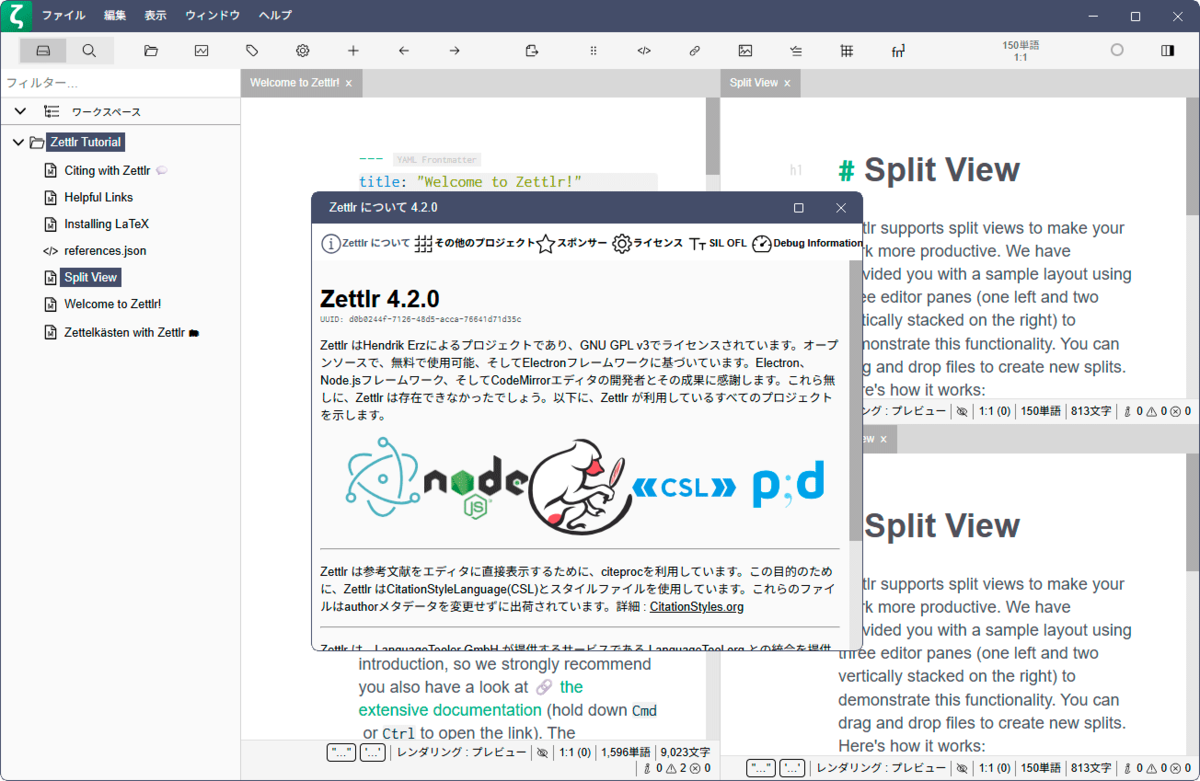Select the Zettlr Tutorial folder
Screen dimensions: 1200x781
pos(85,142)
